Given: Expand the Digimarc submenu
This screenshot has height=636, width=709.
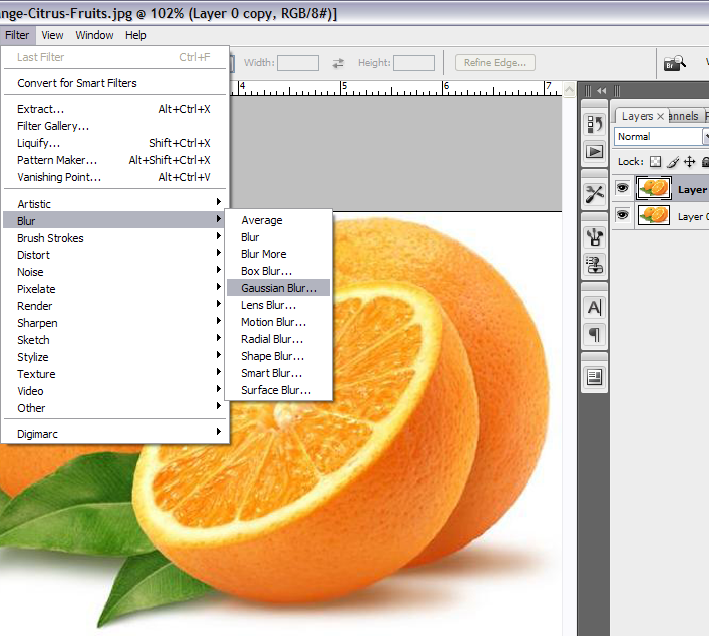Looking at the screenshot, I should point(115,433).
